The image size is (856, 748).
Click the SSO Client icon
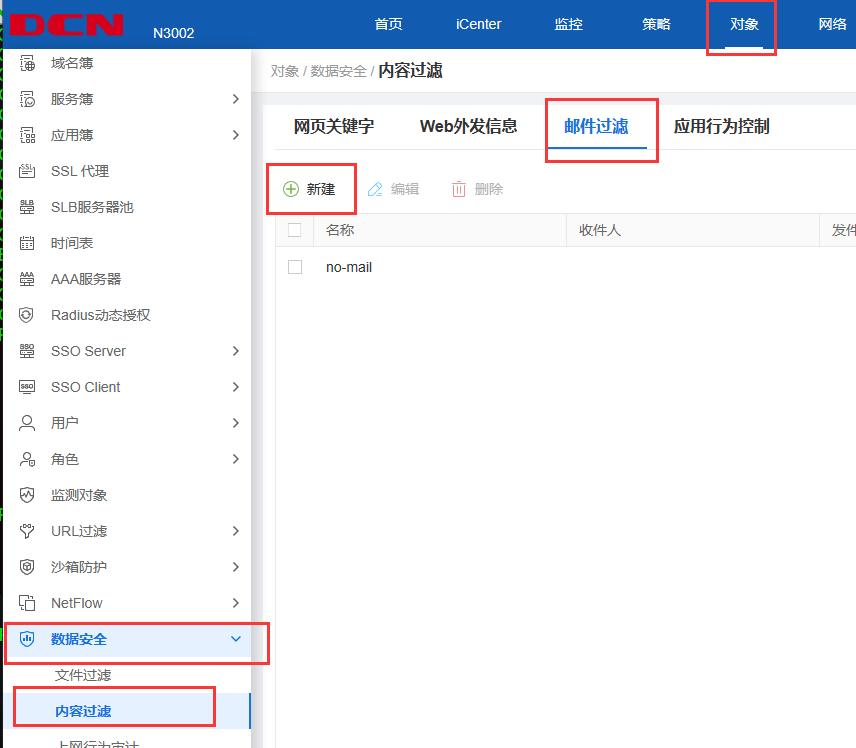click(27, 387)
